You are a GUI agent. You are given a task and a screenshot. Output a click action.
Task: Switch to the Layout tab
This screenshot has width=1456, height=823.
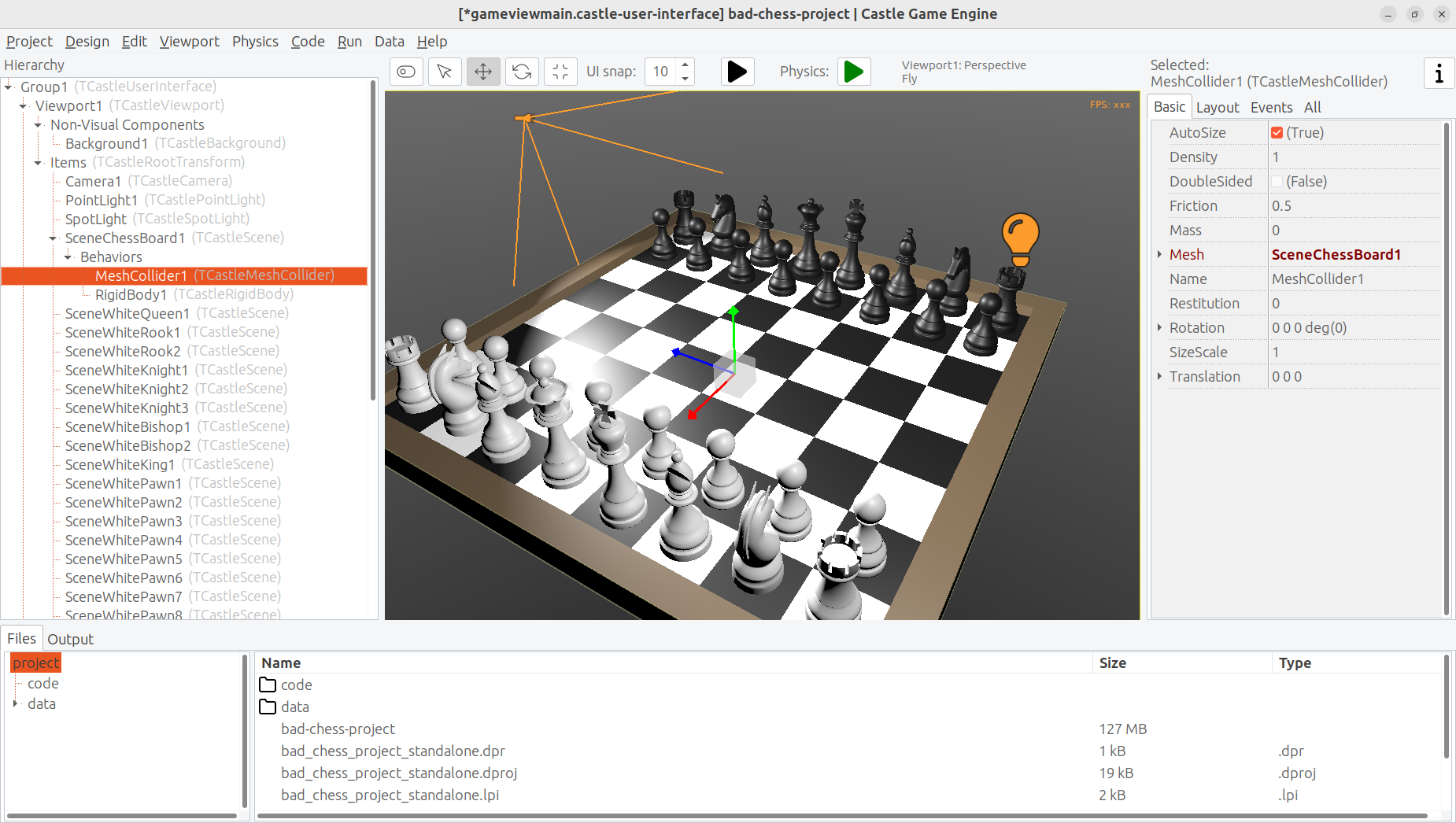point(1218,107)
